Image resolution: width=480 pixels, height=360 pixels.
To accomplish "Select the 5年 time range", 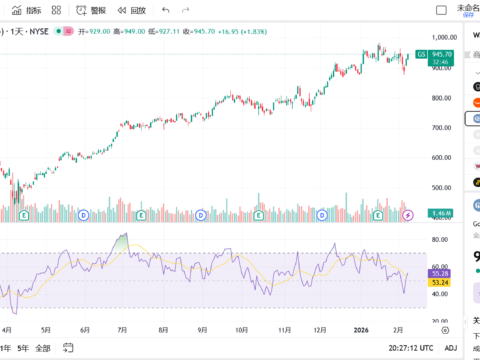I will [23, 348].
